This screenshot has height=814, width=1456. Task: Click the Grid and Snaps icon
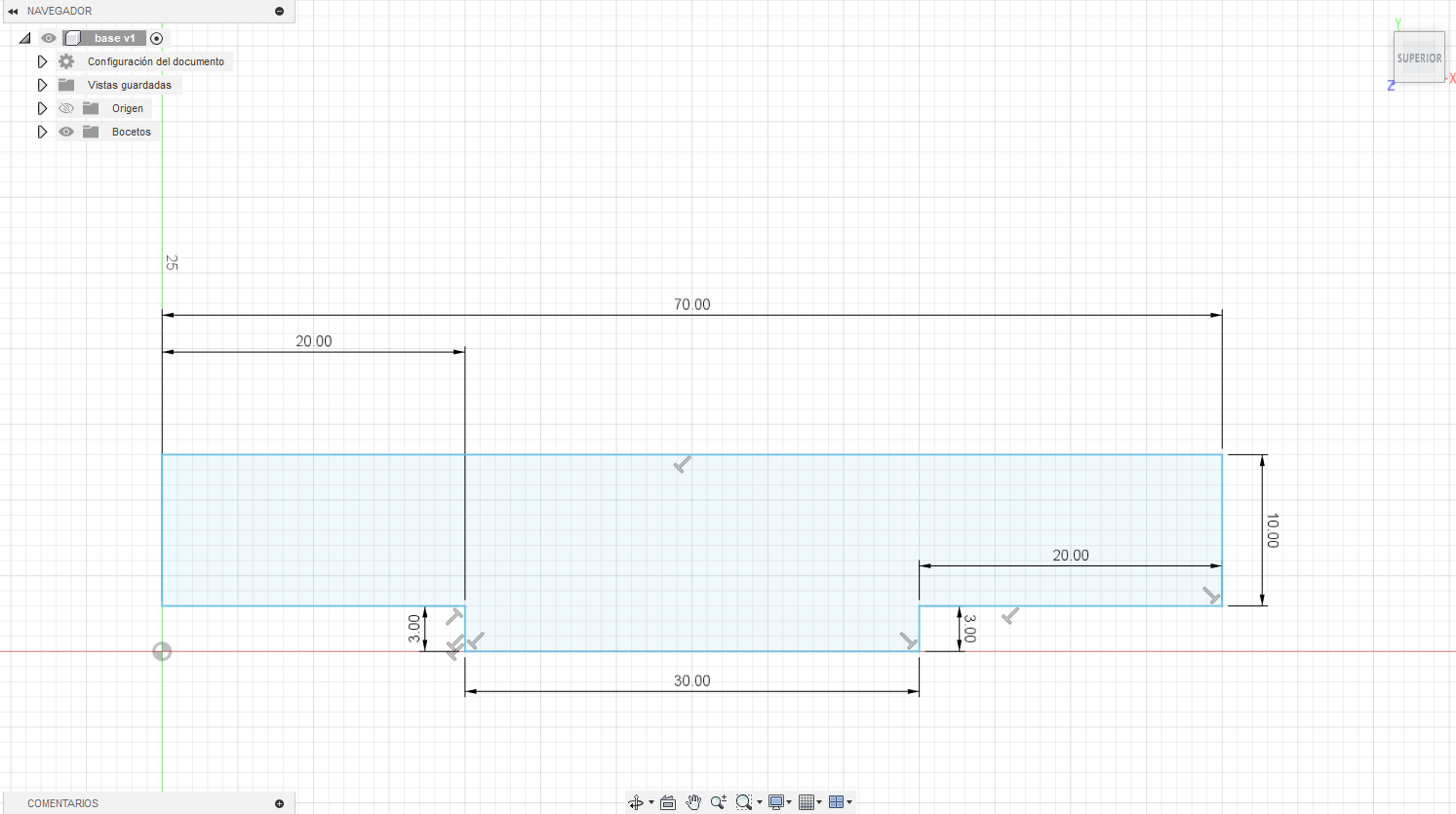pyautogui.click(x=807, y=802)
